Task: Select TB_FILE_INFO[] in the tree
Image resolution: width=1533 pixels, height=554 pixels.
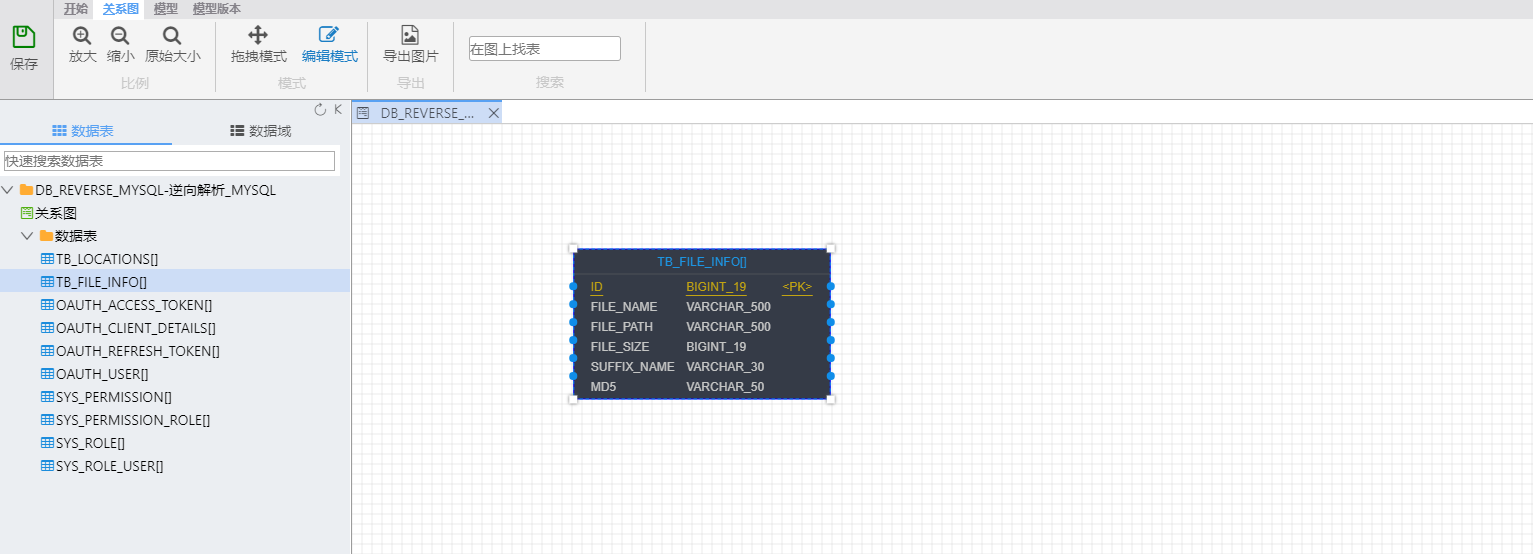Action: (x=101, y=282)
